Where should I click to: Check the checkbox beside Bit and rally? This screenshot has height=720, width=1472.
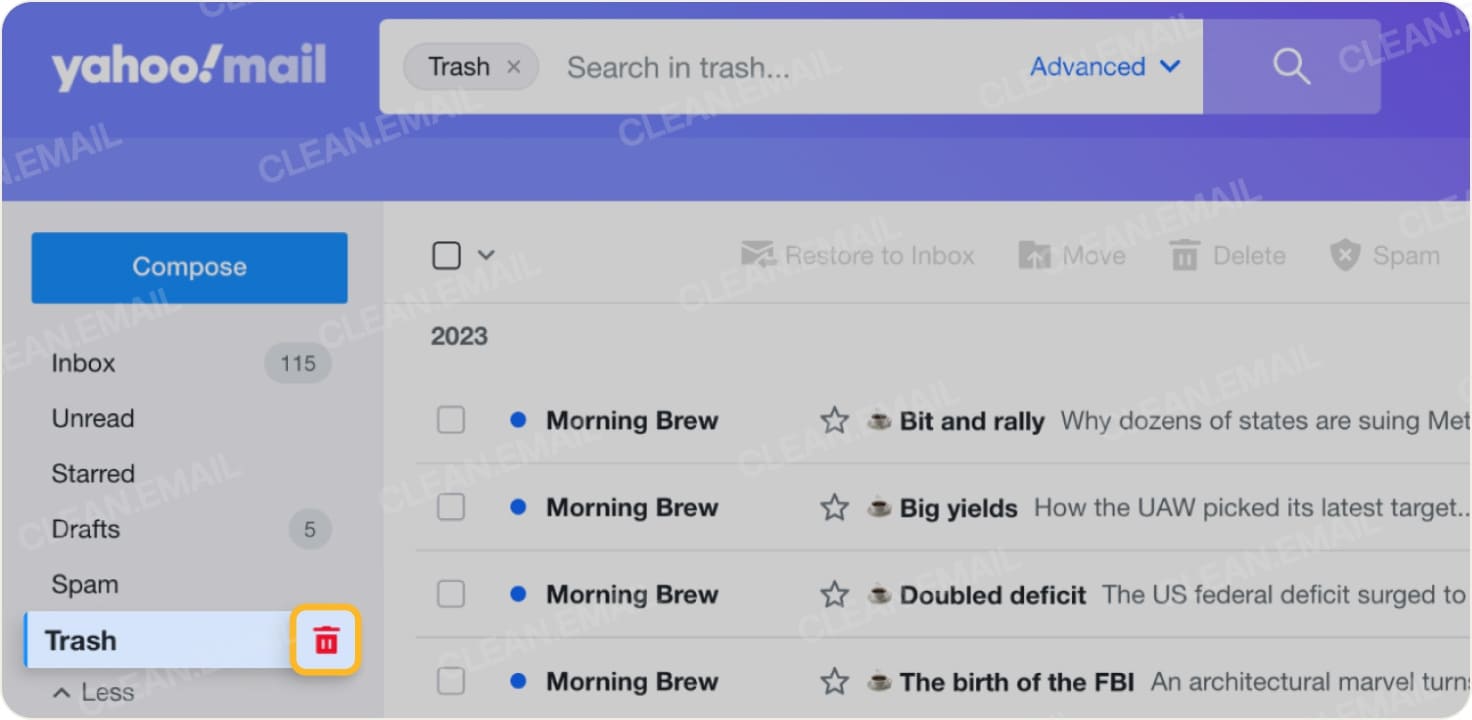pyautogui.click(x=450, y=420)
